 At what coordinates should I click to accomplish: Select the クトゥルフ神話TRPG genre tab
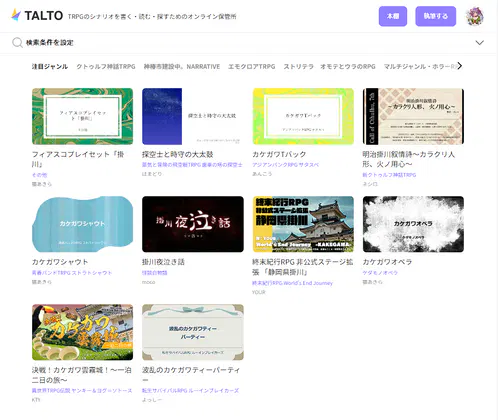click(x=106, y=66)
